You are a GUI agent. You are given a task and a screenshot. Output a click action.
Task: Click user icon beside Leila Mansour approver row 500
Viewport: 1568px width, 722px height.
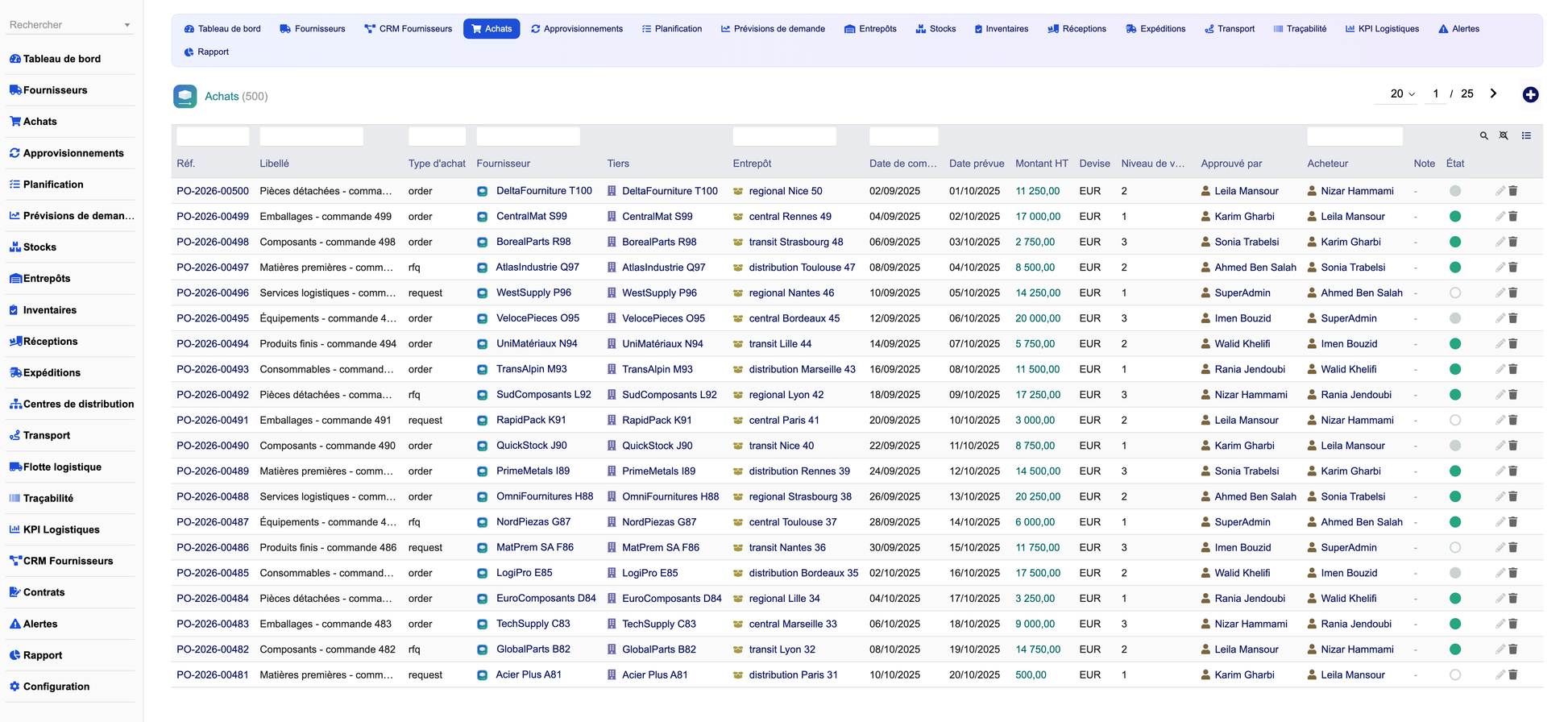(x=1205, y=191)
